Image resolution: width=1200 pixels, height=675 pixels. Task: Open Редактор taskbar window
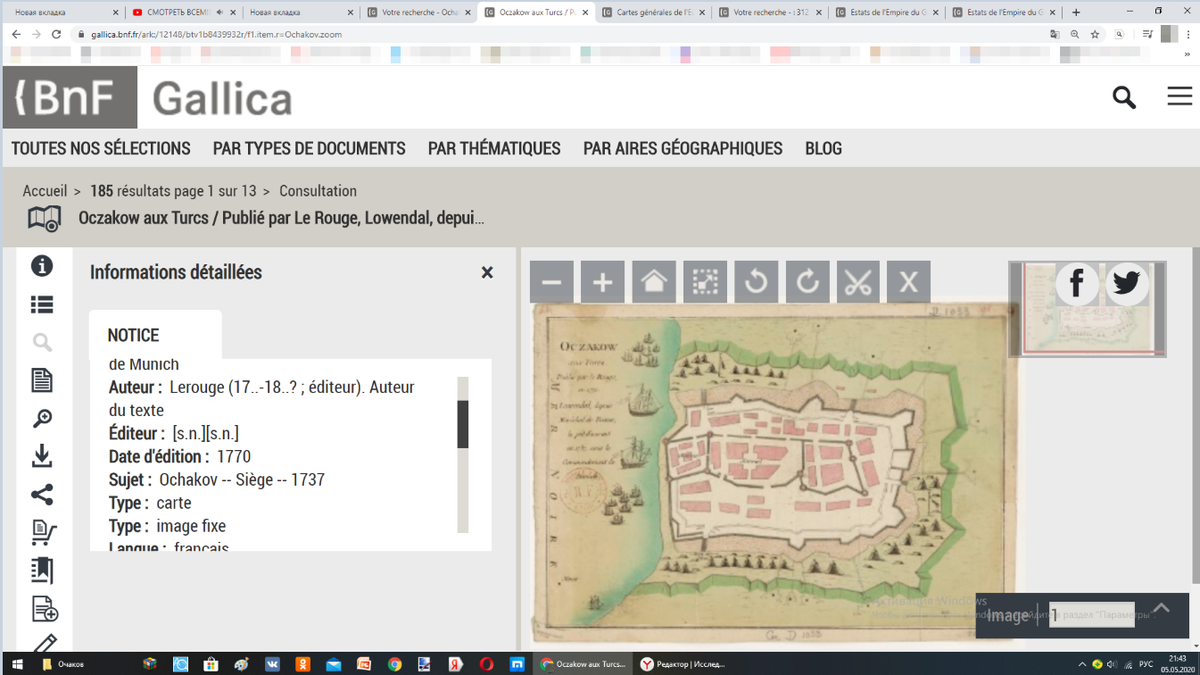[685, 664]
